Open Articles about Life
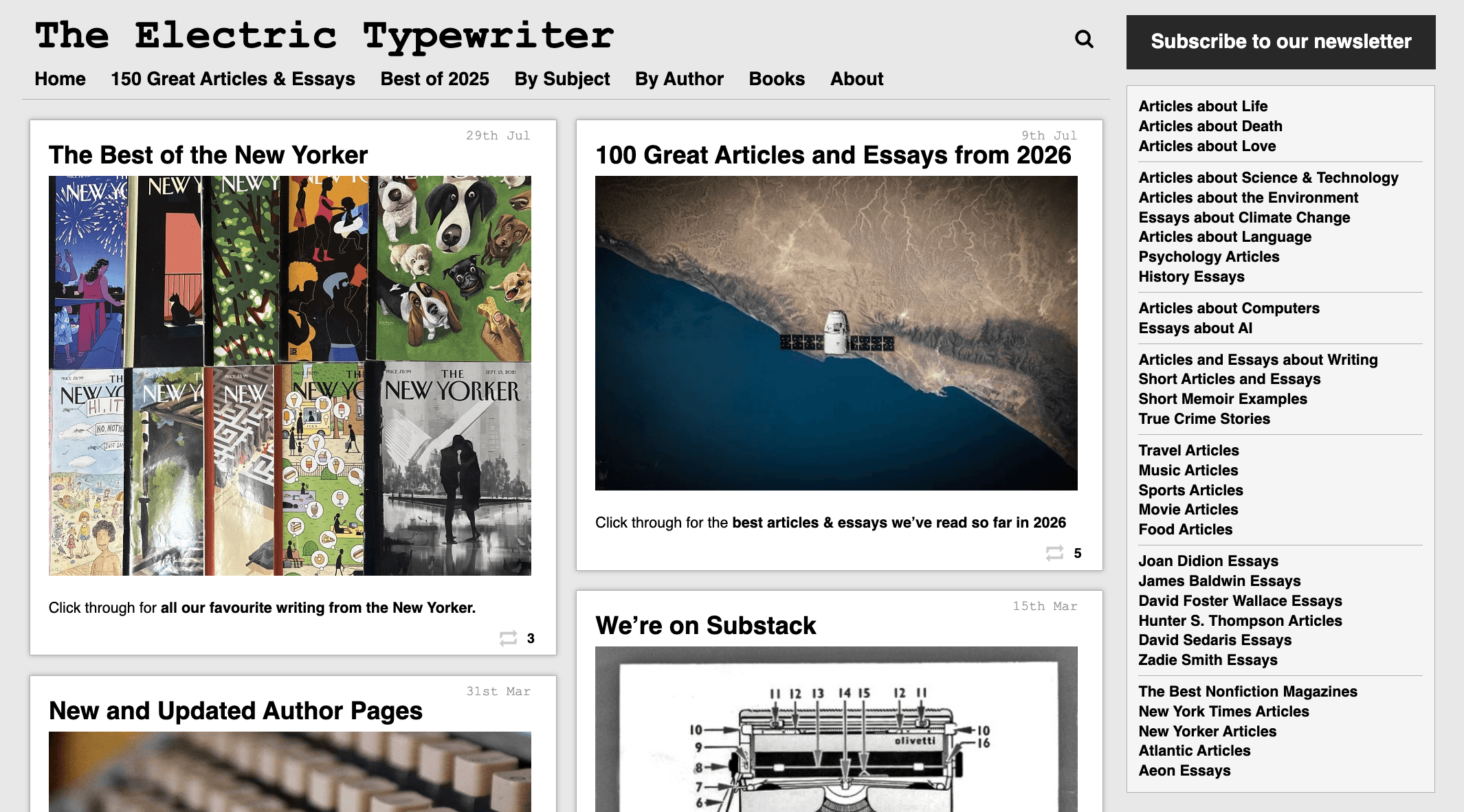Screen dimensions: 1464x812 click(1203, 106)
